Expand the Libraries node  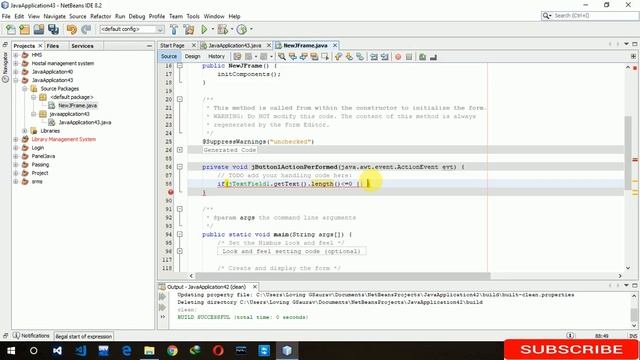pyautogui.click(x=24, y=131)
